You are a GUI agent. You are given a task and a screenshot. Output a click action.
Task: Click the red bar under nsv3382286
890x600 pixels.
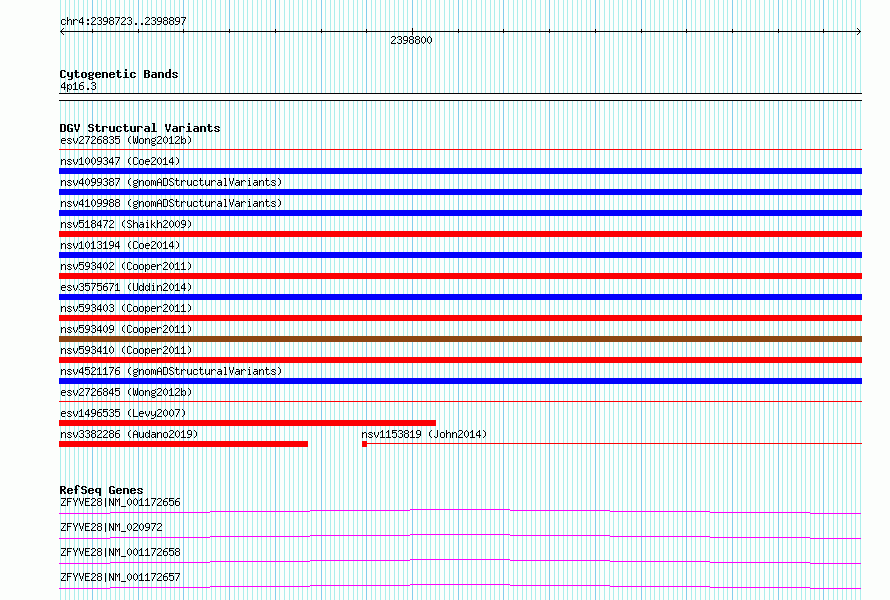pos(183,444)
